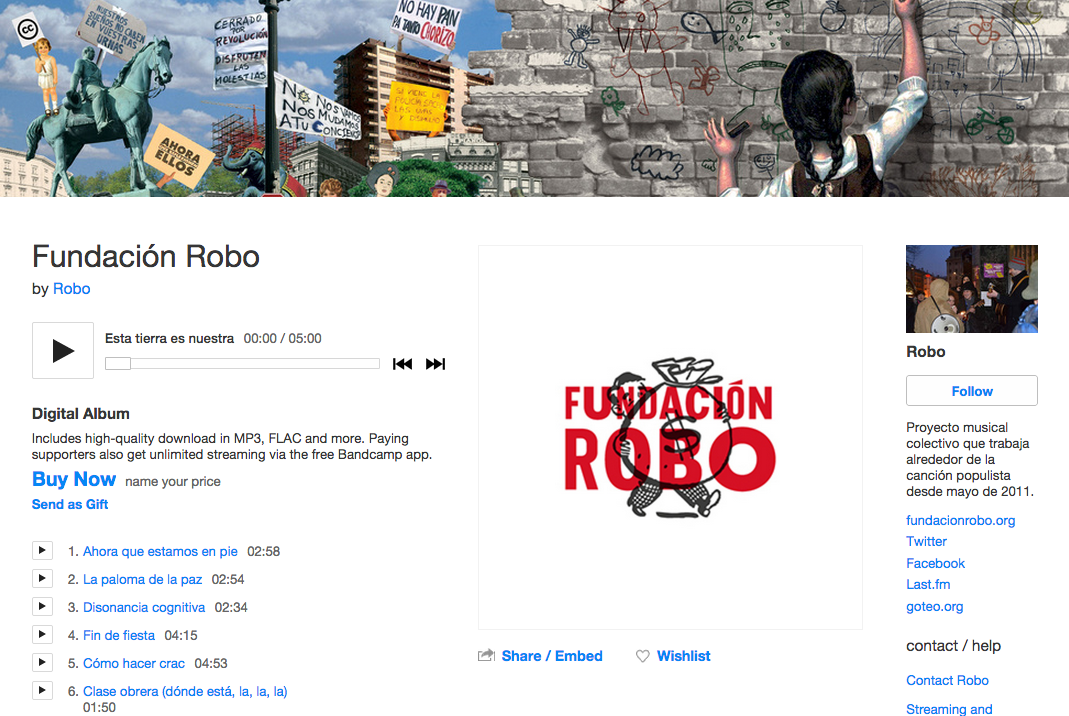Open the Fundación Robo album cover art

pos(670,437)
